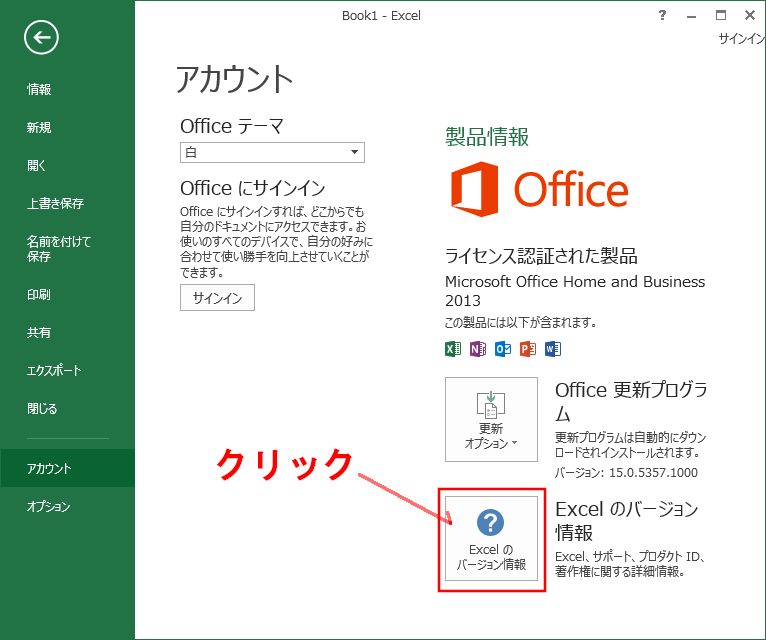Viewport: 766px width, 640px height.
Task: Open オプション in the sidebar
Action: tap(48, 507)
